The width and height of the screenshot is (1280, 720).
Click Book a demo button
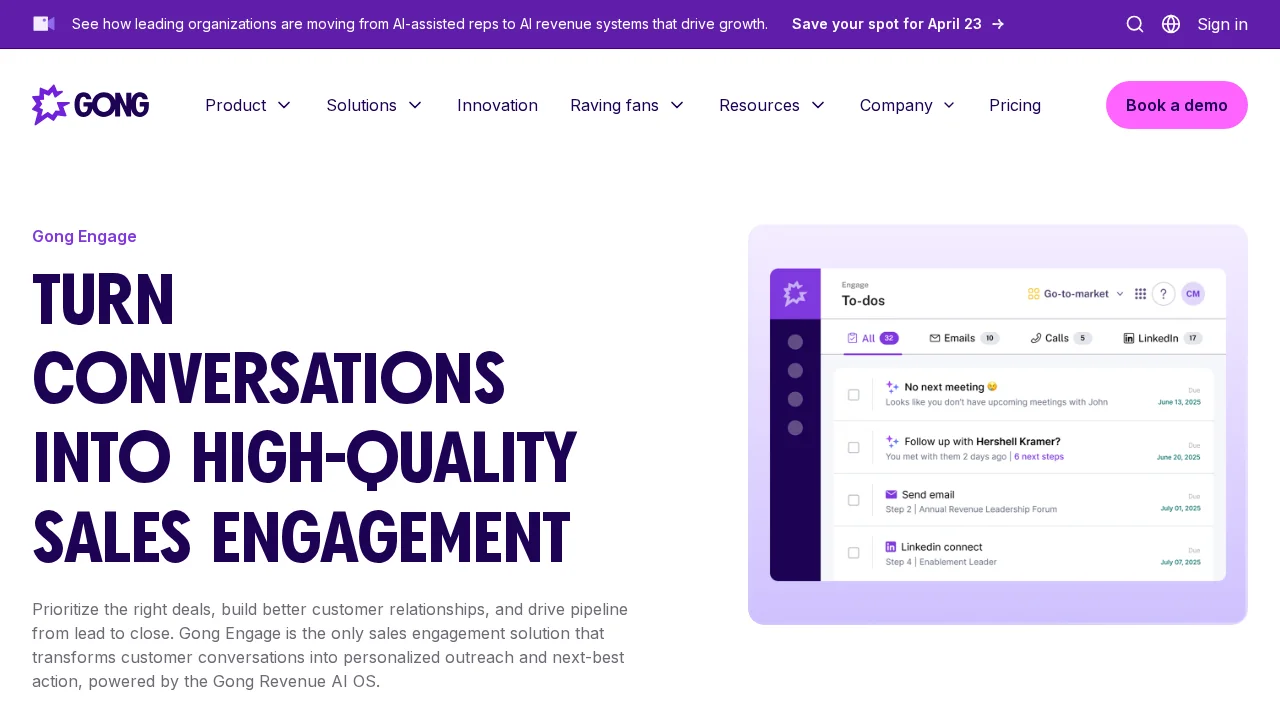point(1176,105)
